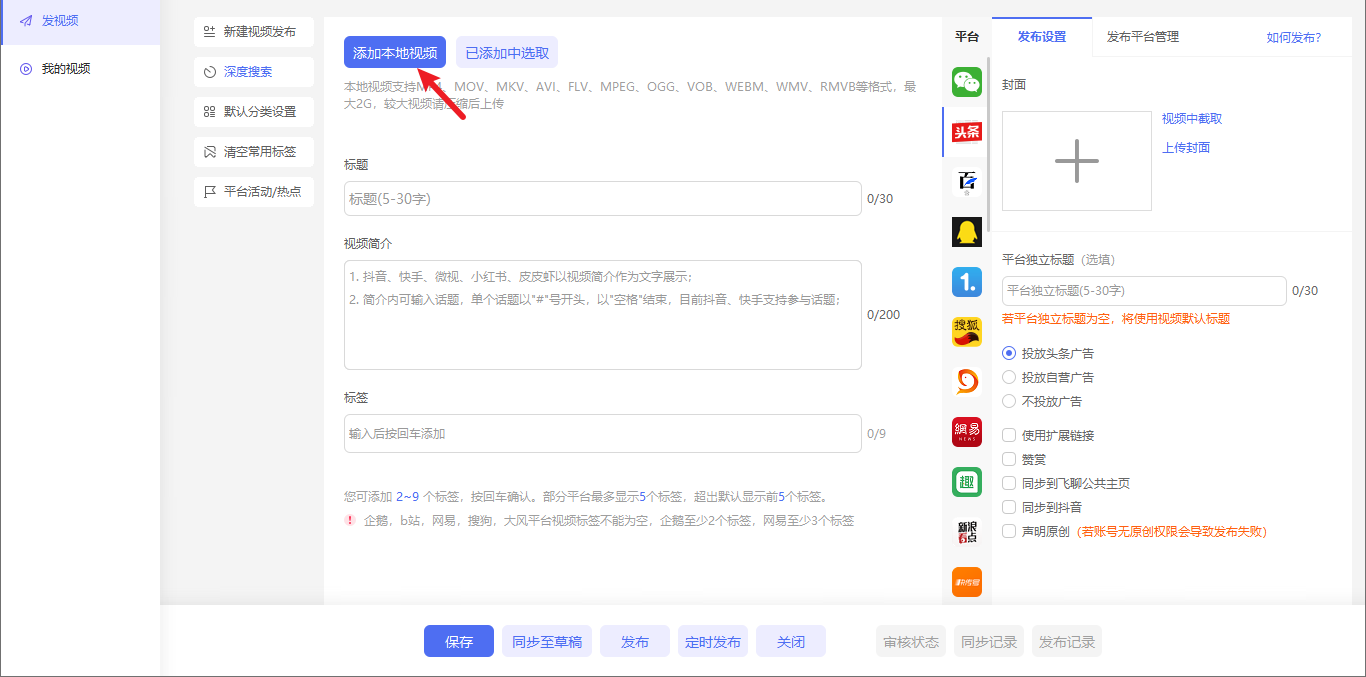
Task: Open 平台活动/热点
Action: click(x=254, y=192)
